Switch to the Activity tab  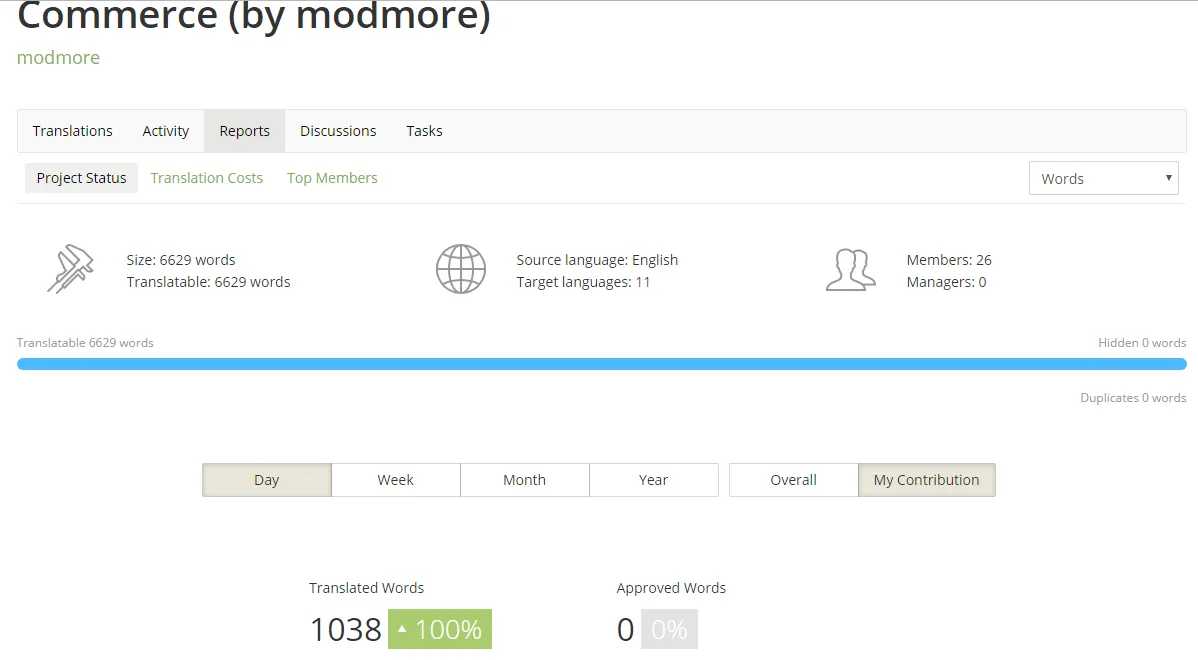[166, 131]
